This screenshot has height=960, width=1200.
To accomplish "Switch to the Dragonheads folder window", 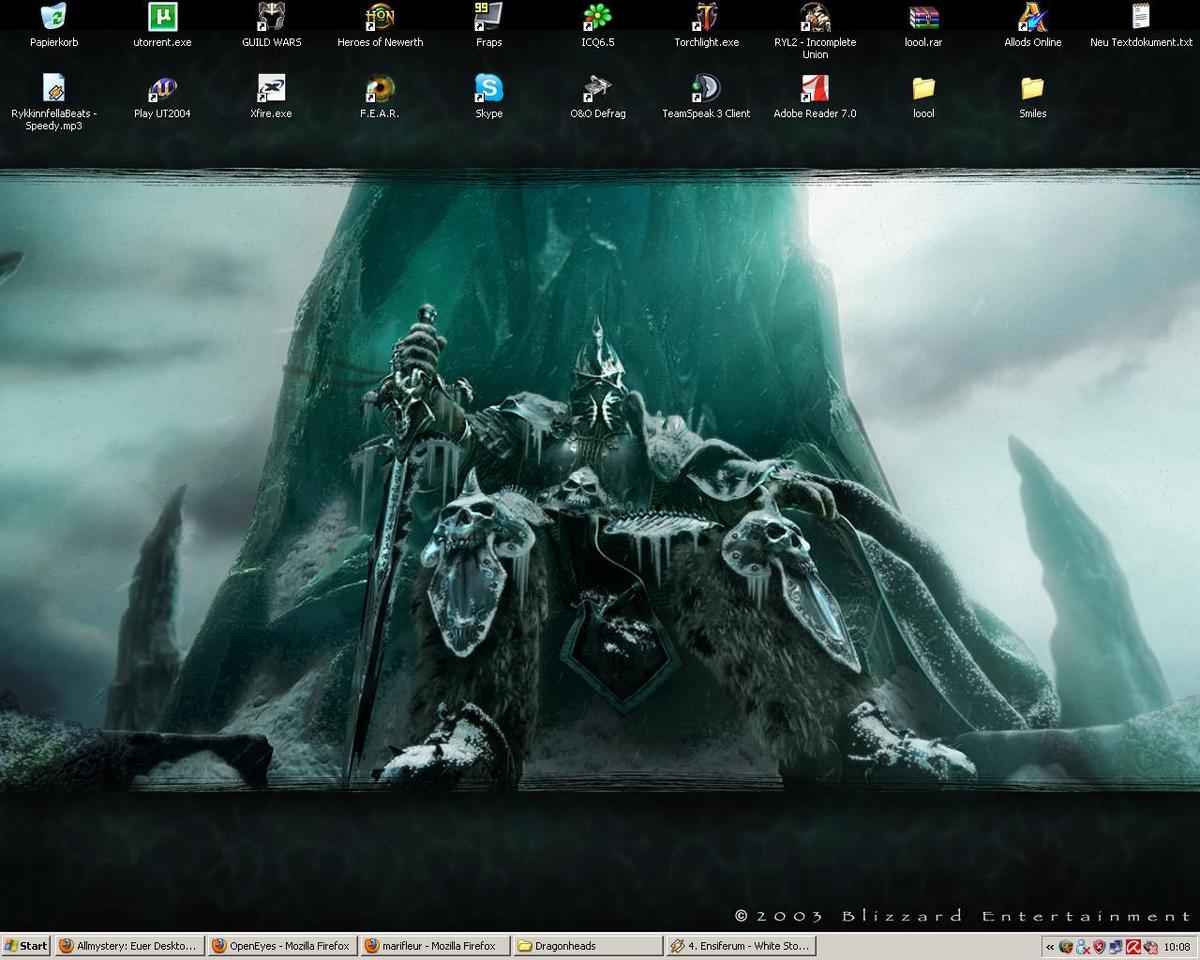I will point(586,946).
